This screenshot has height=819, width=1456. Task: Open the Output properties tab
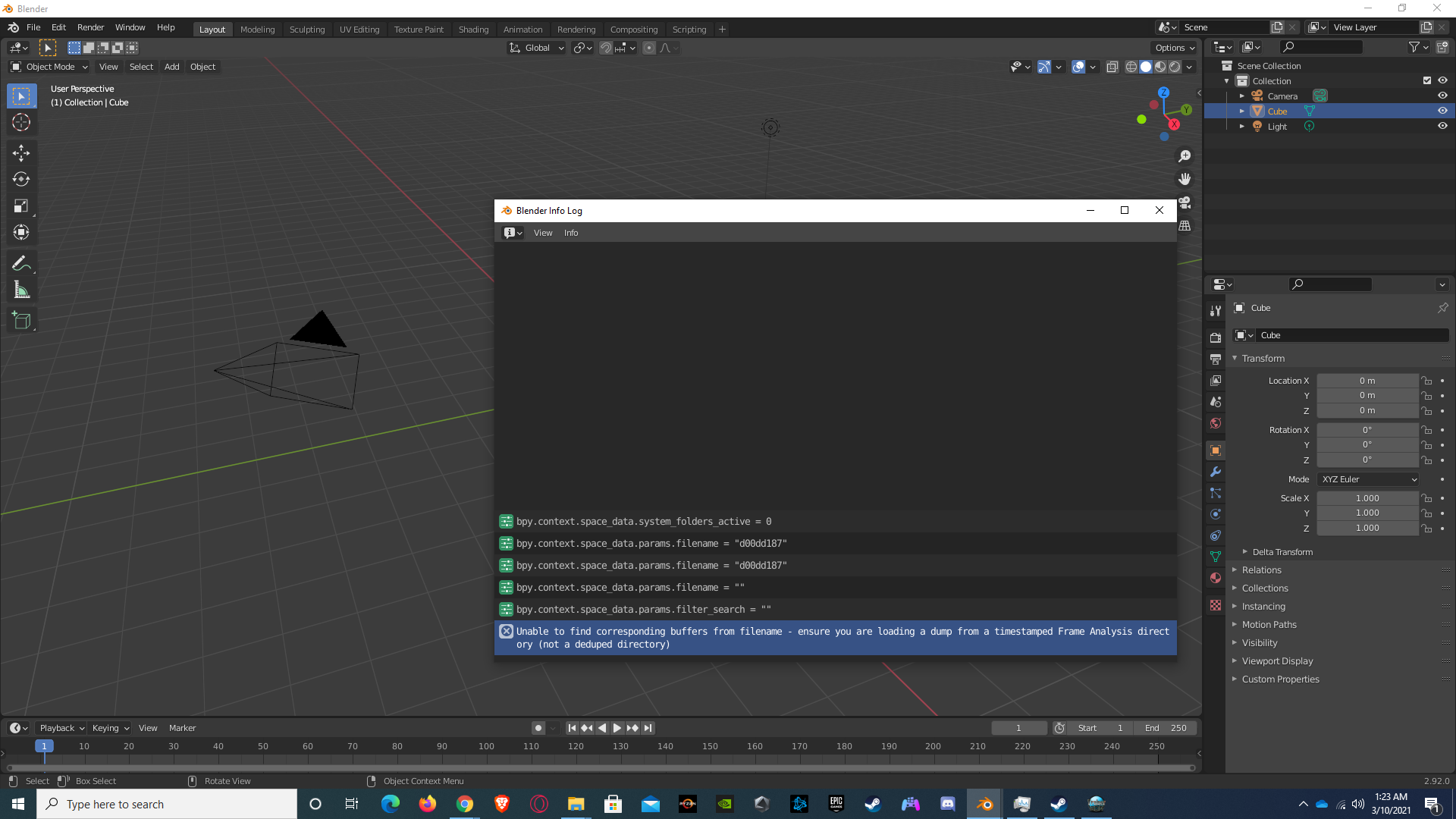[1216, 359]
